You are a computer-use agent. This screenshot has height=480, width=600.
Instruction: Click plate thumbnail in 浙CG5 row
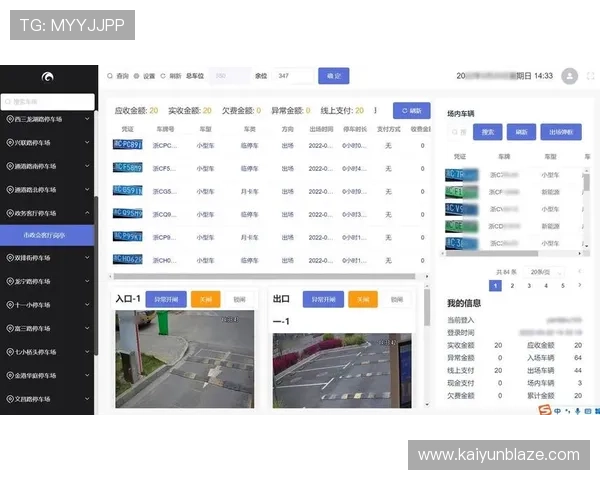click(128, 190)
